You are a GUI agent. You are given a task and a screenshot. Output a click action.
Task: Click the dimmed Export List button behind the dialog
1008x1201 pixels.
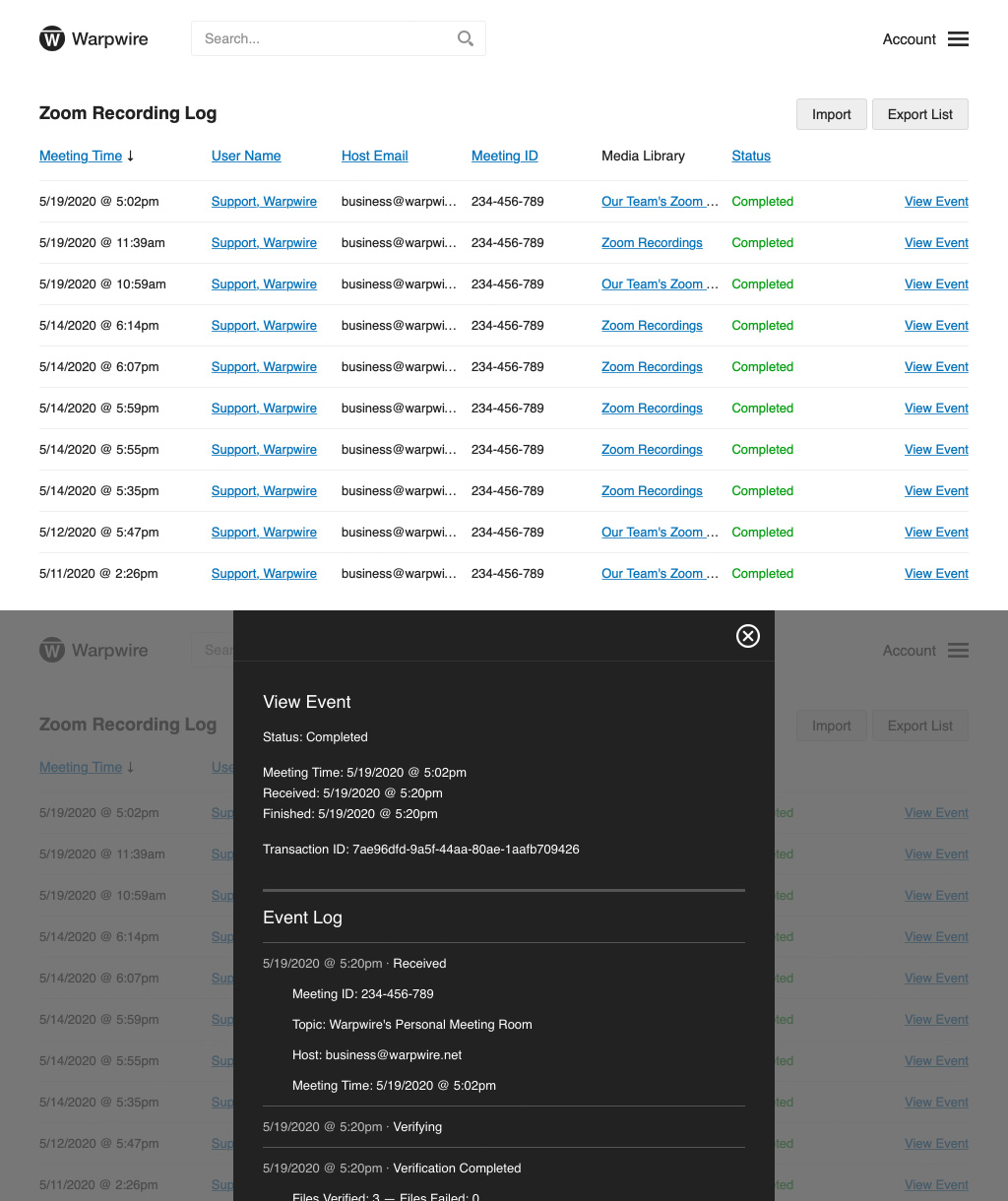(x=920, y=726)
